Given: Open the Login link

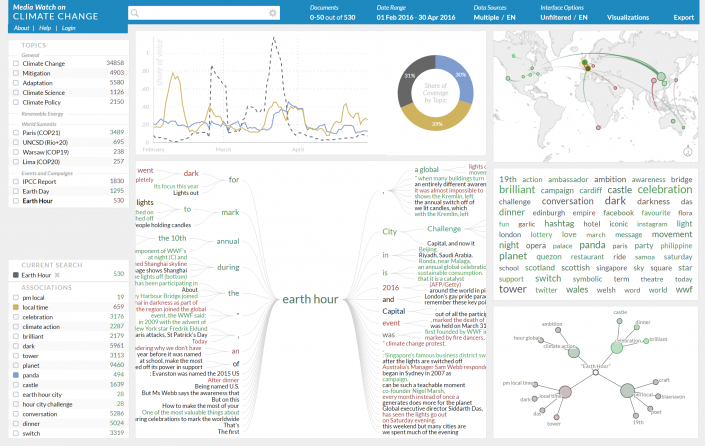Looking at the screenshot, I should (x=69, y=28).
